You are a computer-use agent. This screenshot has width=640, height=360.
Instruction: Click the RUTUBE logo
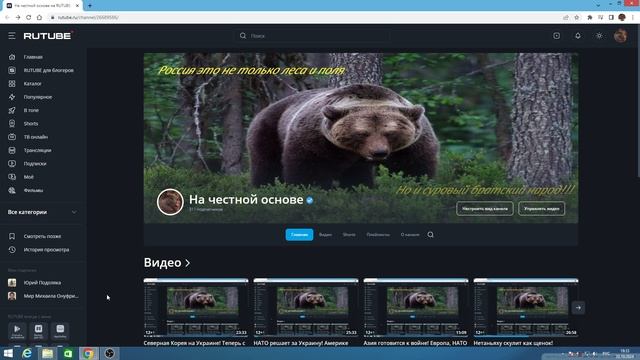coord(48,36)
